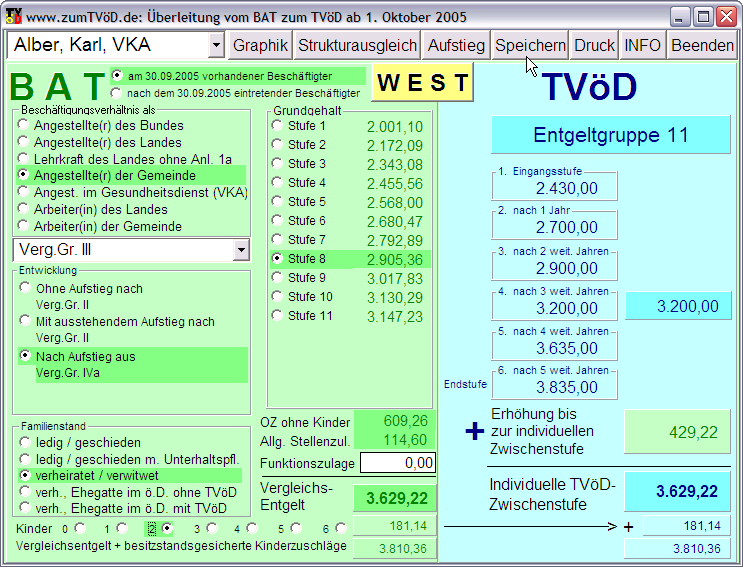Expand the Alber, Karl, VKA dropdown
Screen dimensions: 743x567
click(x=217, y=45)
